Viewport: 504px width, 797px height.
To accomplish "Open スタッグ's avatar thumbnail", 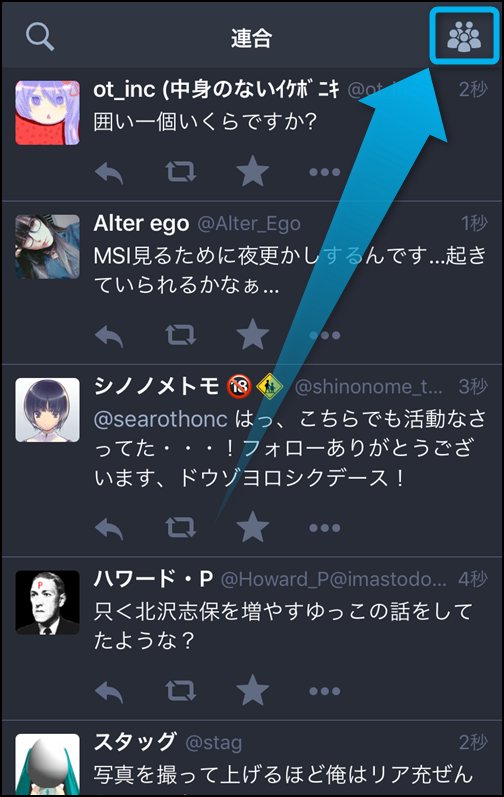I will (47, 764).
